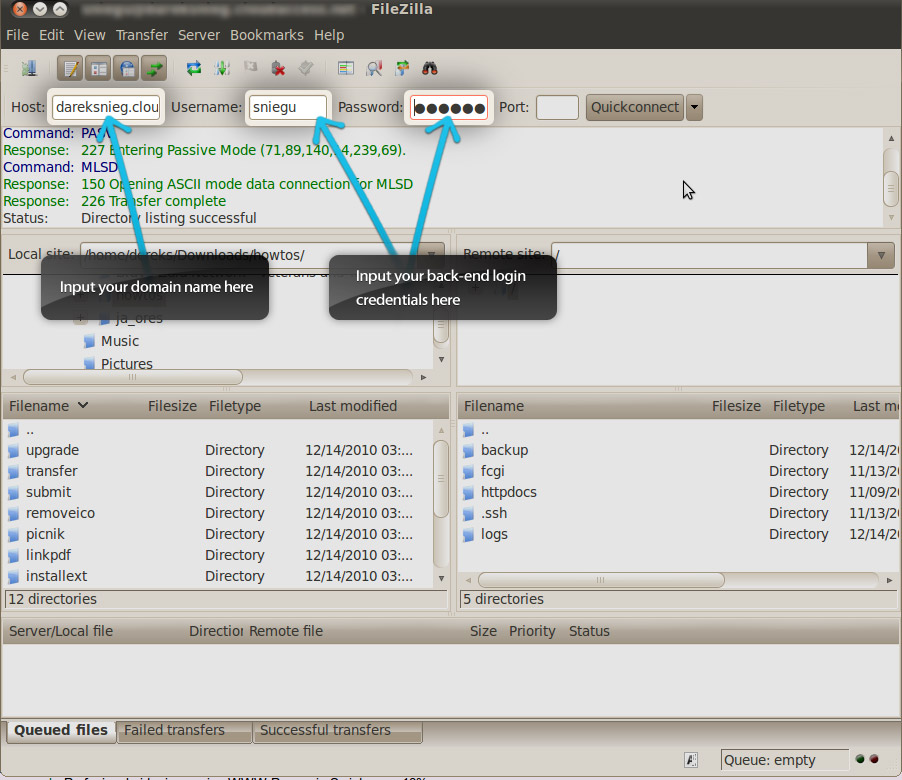Open the Bookmarks menu
902x780 pixels.
[266, 35]
